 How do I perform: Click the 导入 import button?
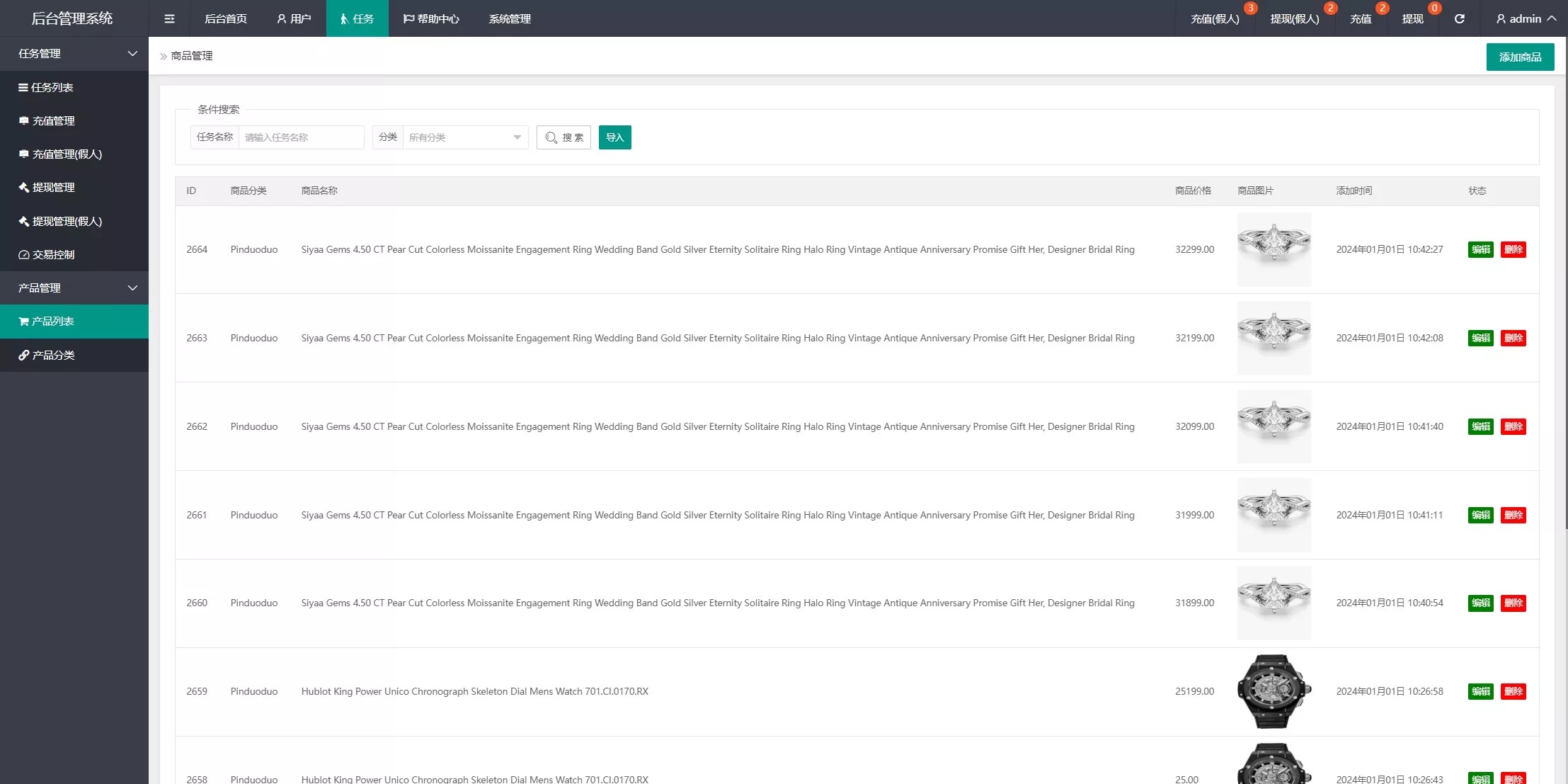(x=614, y=137)
